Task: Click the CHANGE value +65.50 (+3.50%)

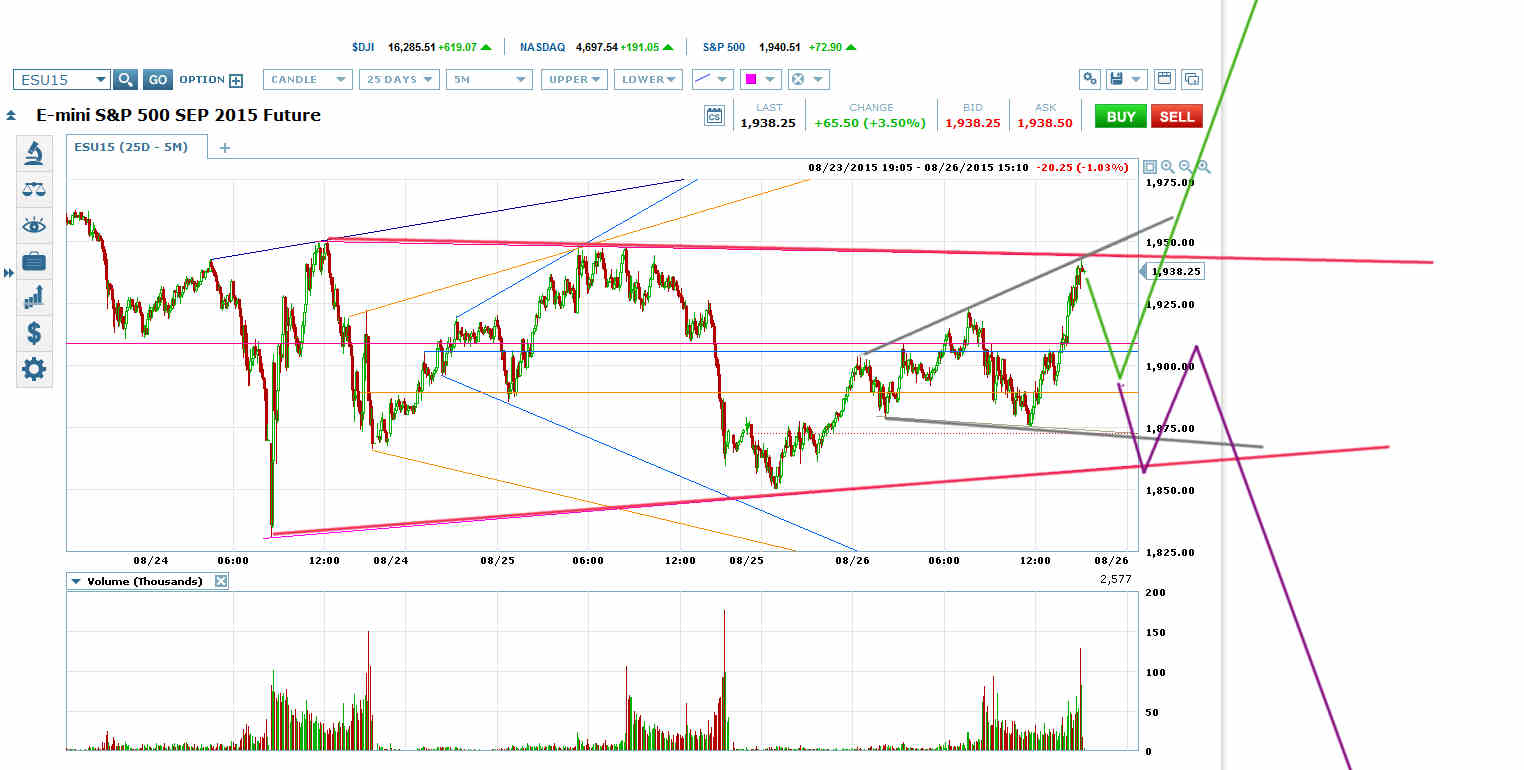Action: 868,123
